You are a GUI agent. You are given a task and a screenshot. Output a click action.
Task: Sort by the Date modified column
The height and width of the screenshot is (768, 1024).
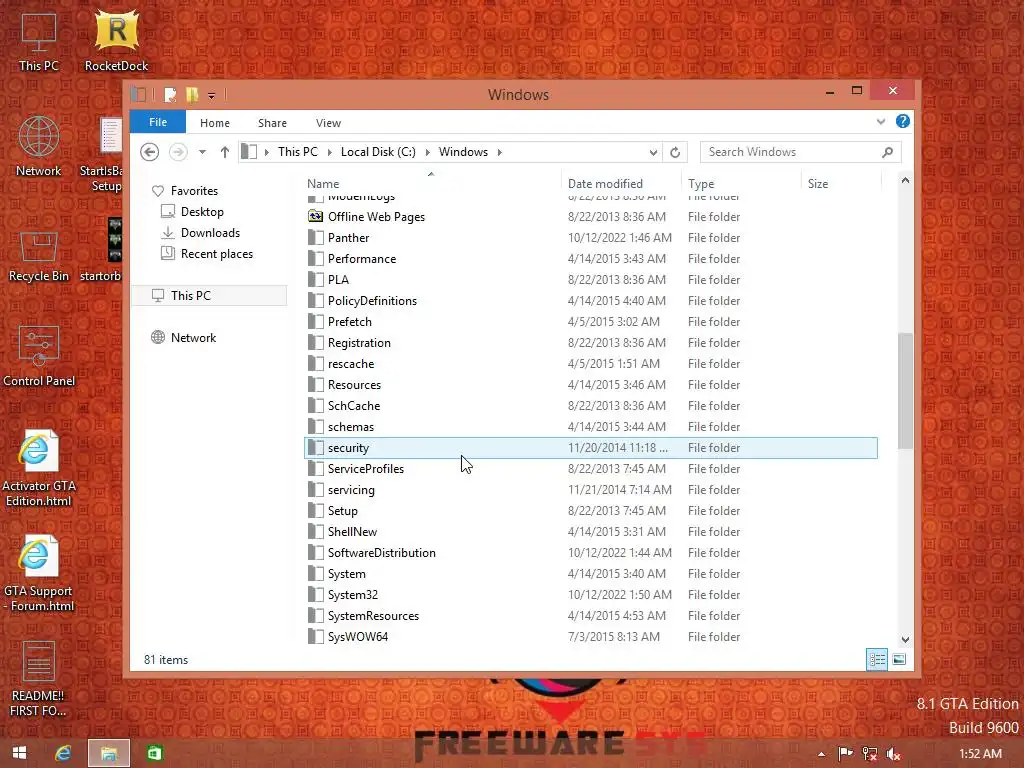pos(620,184)
